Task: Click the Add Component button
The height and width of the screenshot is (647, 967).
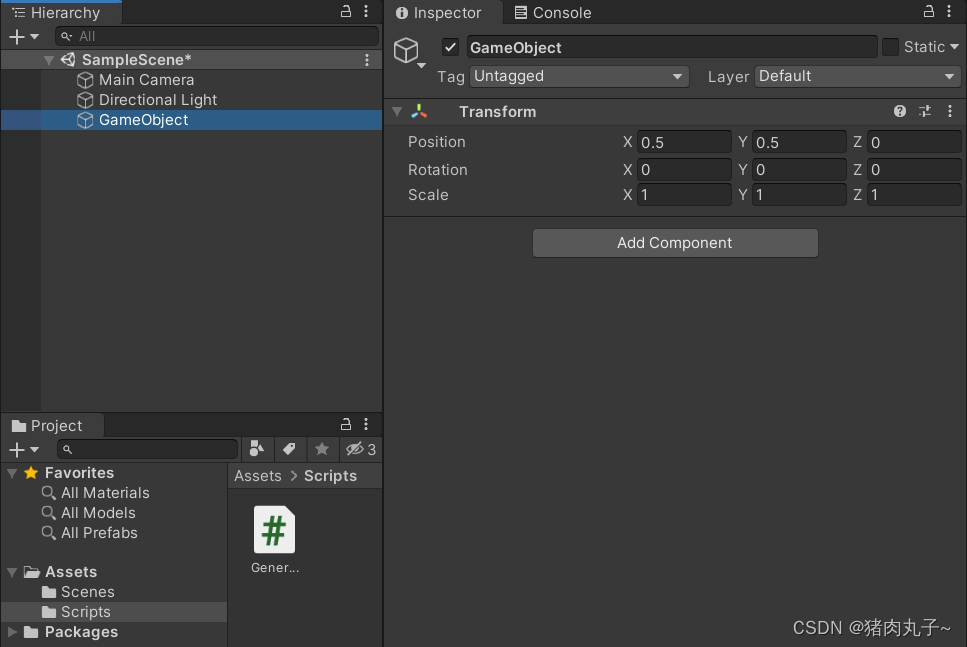Action: (674, 243)
